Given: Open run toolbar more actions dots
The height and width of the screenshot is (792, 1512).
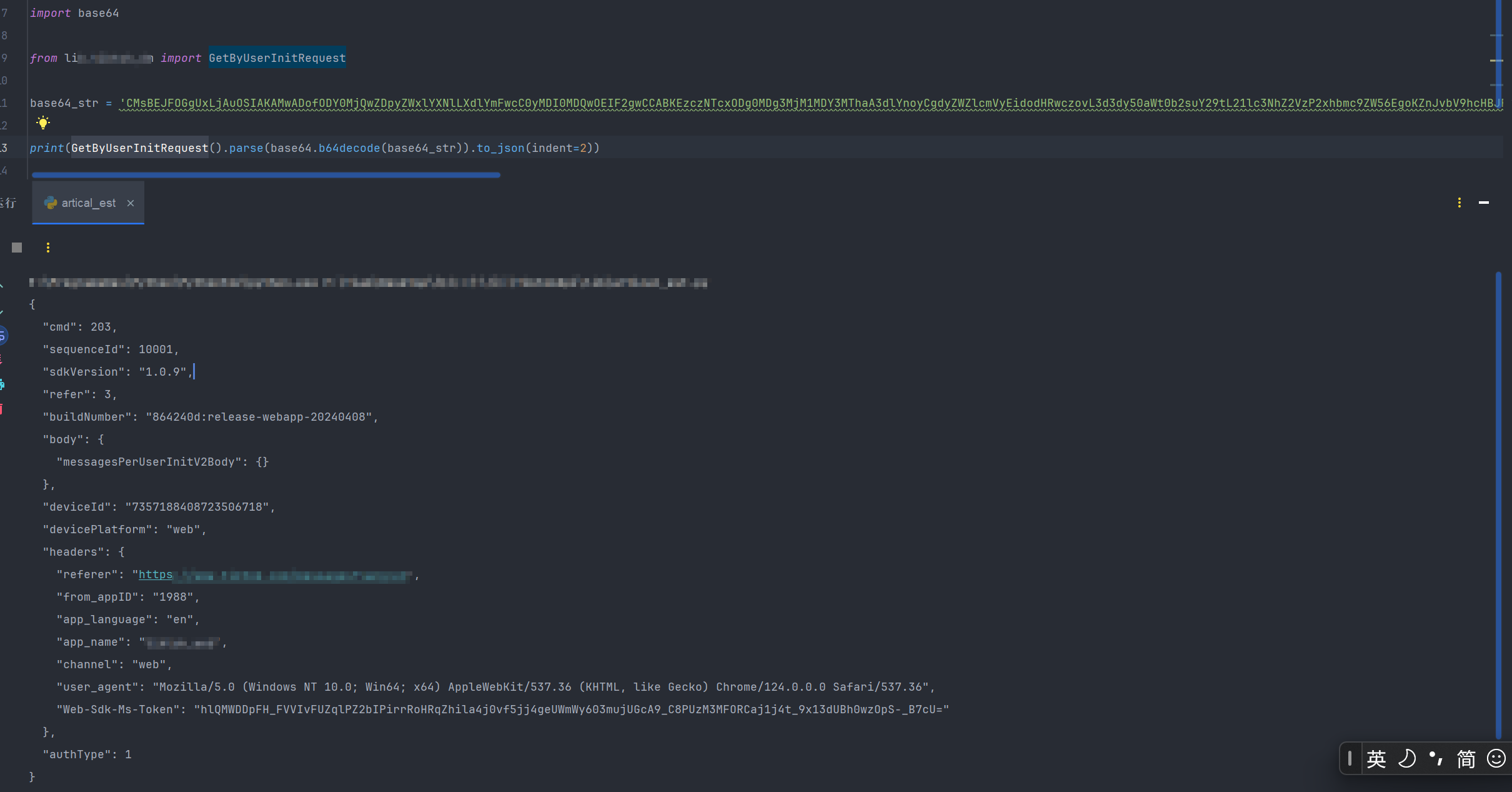Looking at the screenshot, I should point(48,248).
